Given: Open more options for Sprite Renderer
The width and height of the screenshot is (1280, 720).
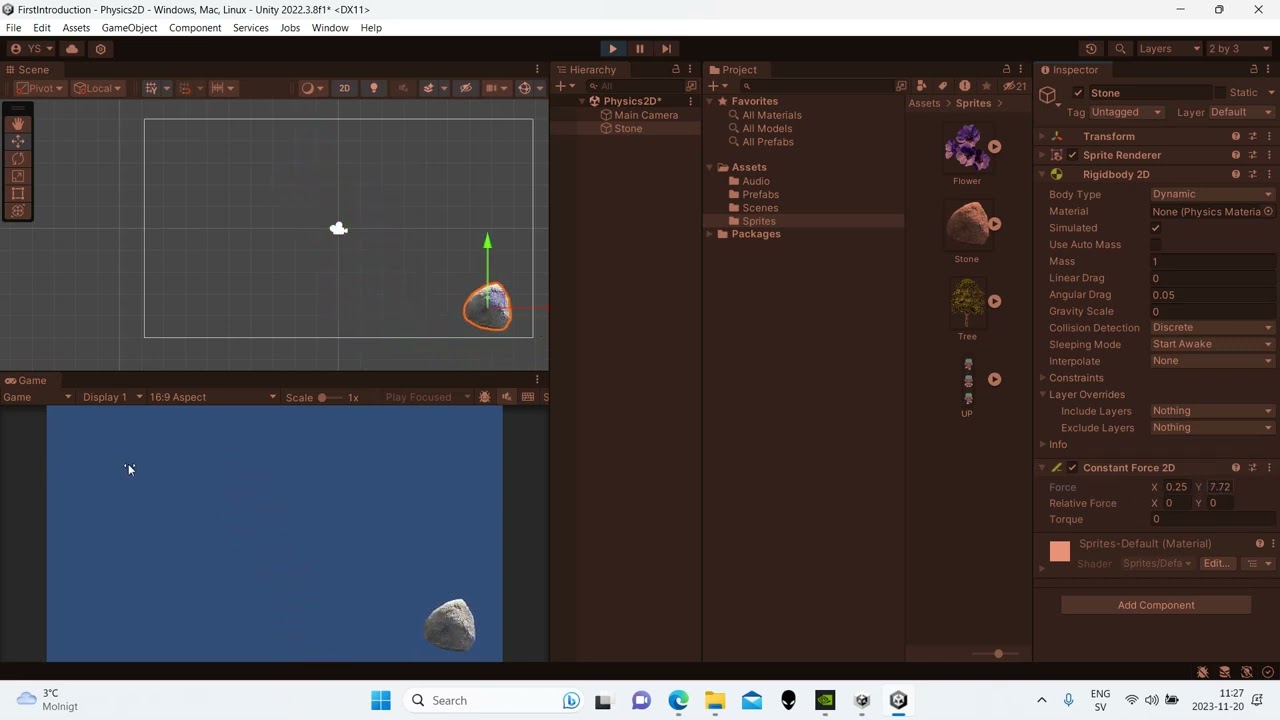Looking at the screenshot, I should tap(1270, 155).
